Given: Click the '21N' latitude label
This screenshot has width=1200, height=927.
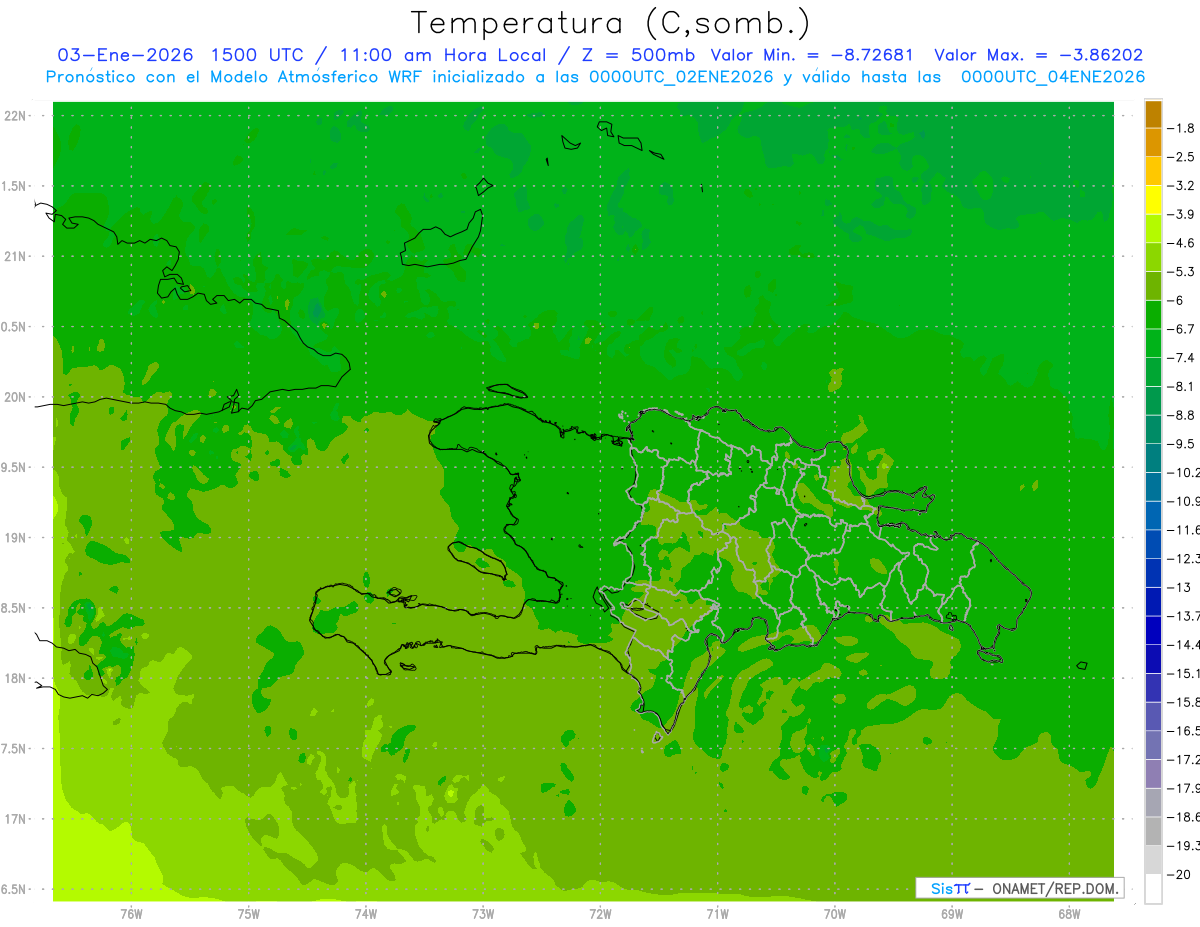Looking at the screenshot, I should (x=15, y=257).
